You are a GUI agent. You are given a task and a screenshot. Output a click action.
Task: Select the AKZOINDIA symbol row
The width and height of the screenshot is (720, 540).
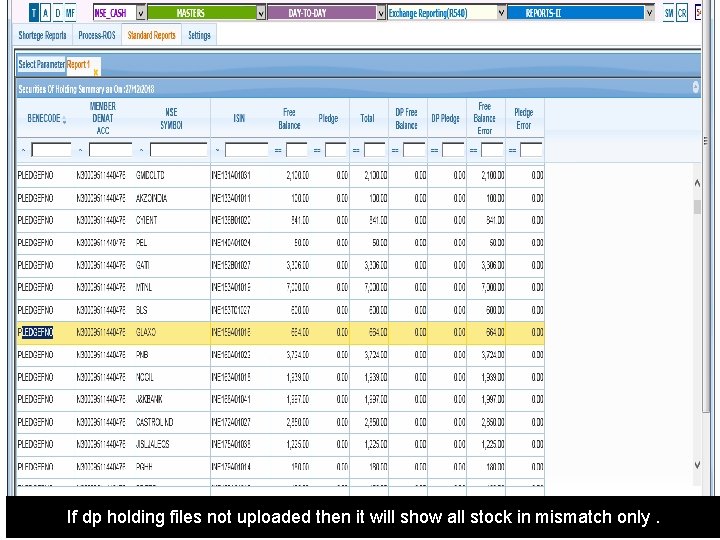pyautogui.click(x=280, y=198)
